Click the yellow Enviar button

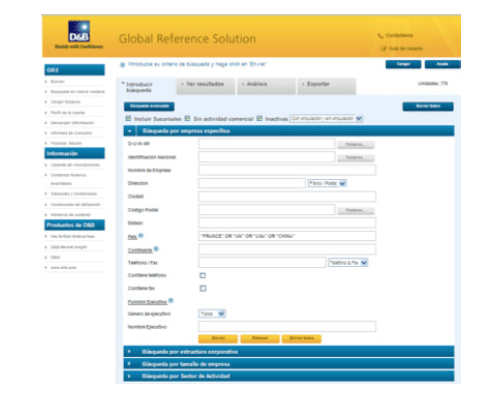pos(218,338)
